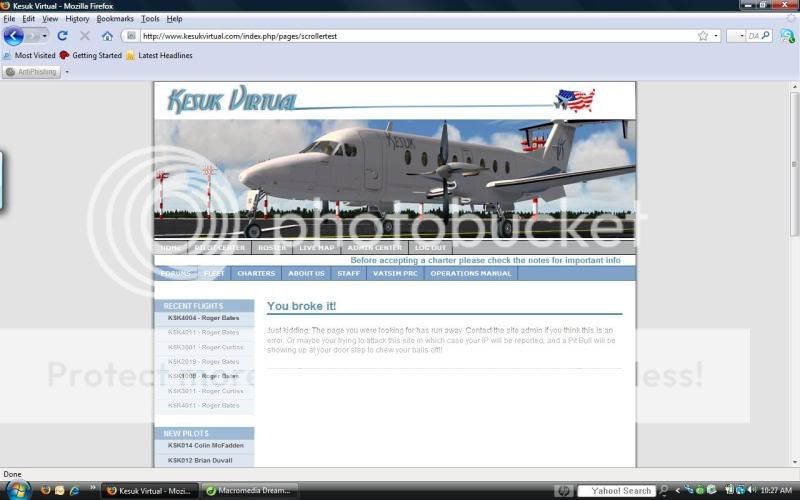
Task: Select the CHARTERS navigation tab
Action: point(256,273)
